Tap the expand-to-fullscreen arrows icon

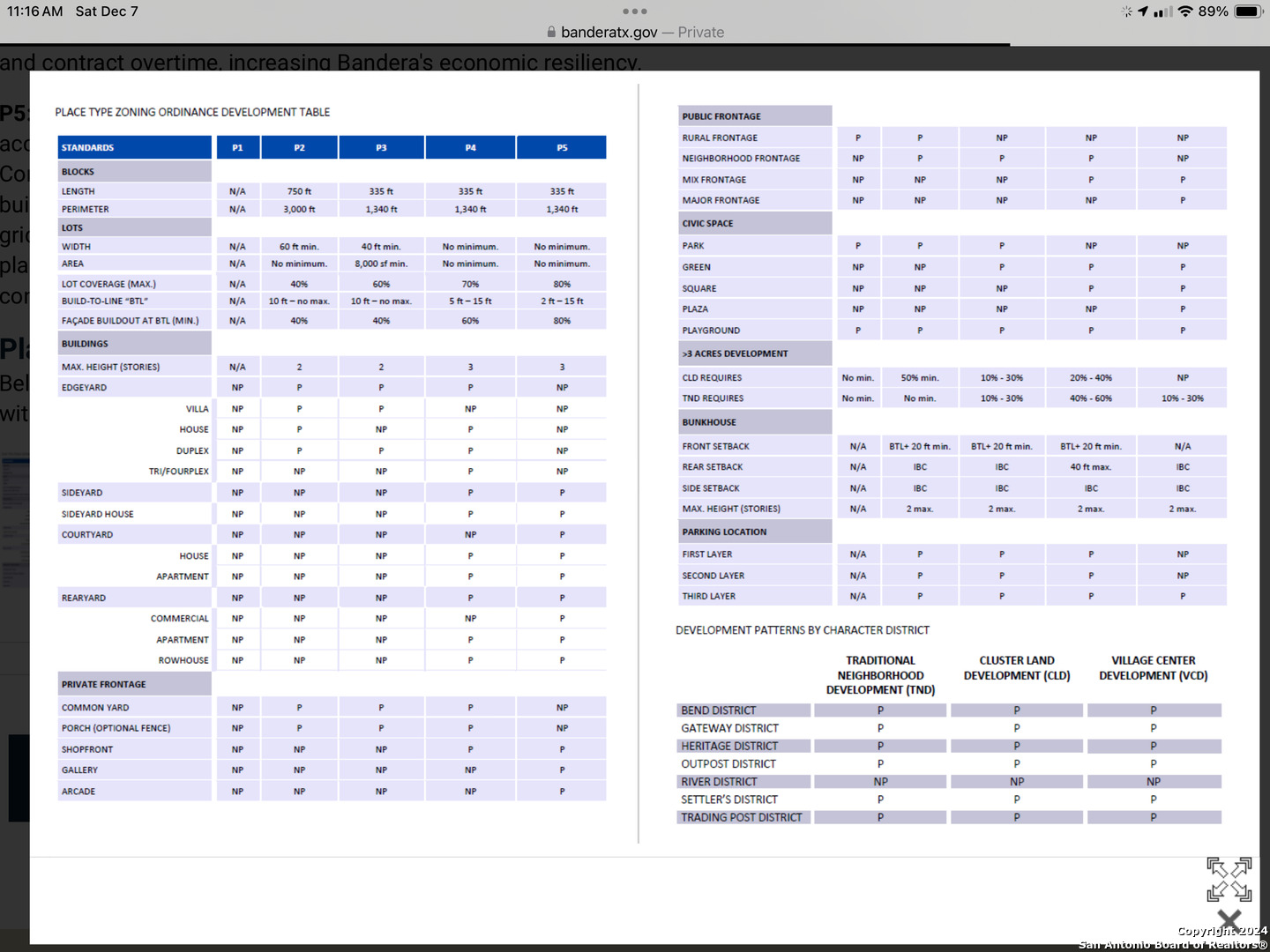coord(1229,879)
